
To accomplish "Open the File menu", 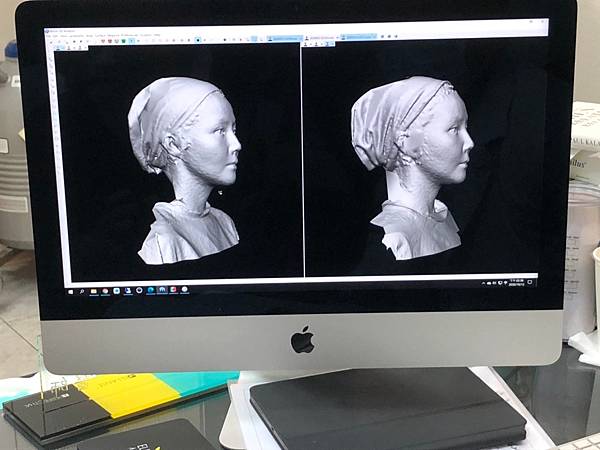I will click(48, 36).
